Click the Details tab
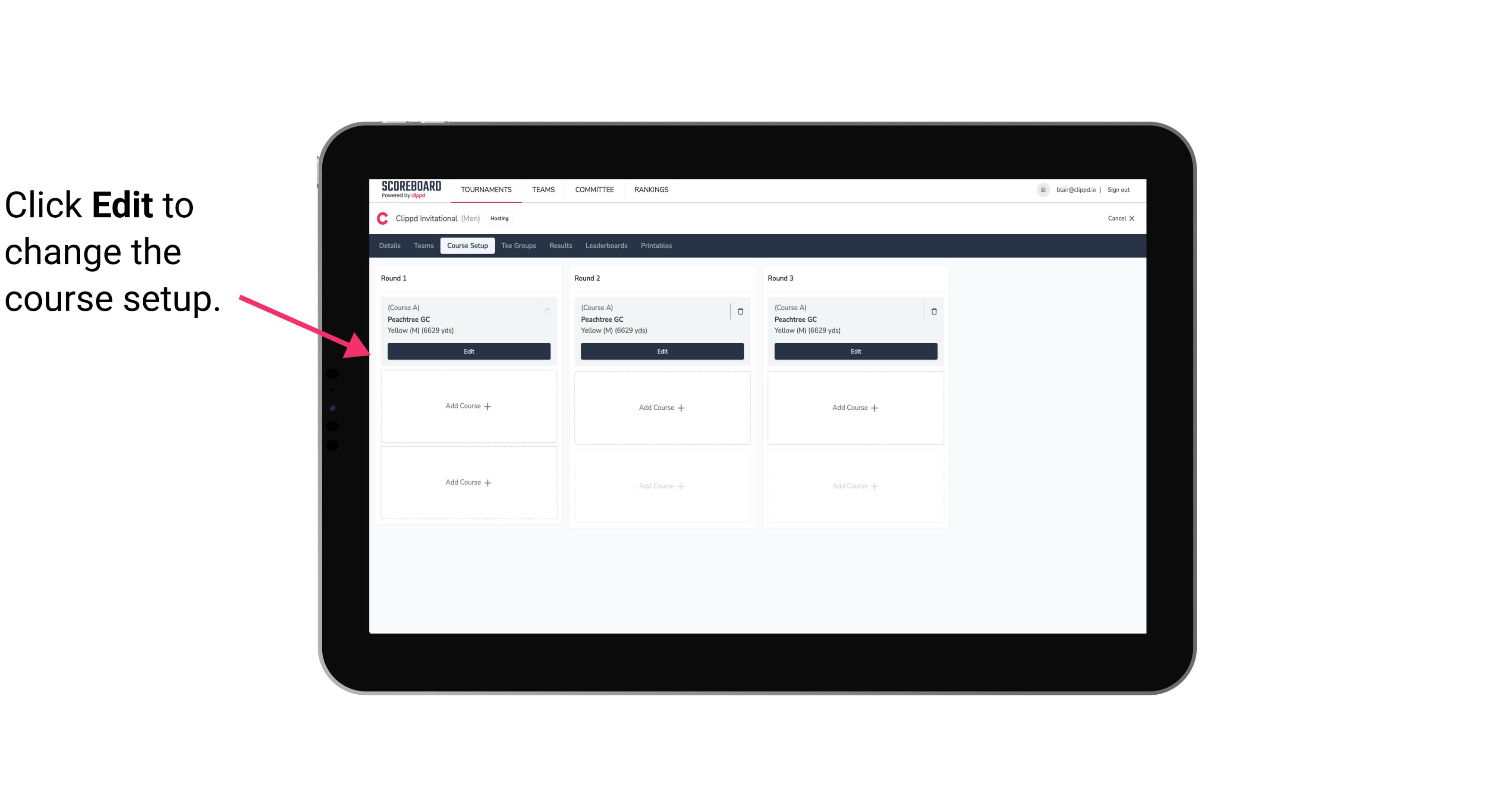The height and width of the screenshot is (812, 1510). [x=391, y=246]
